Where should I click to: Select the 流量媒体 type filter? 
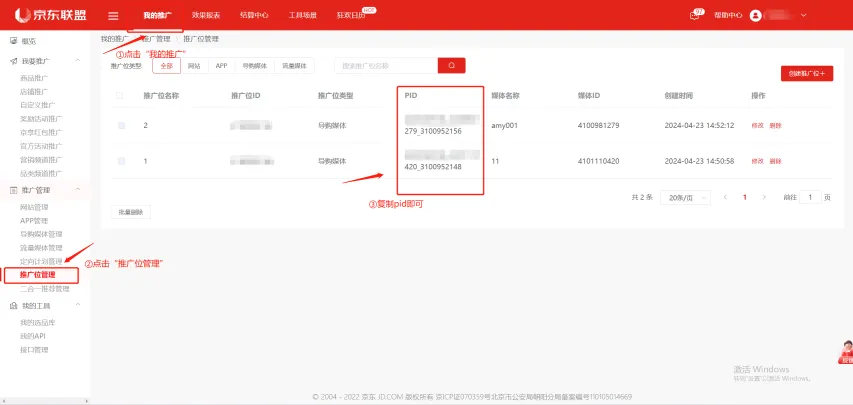[294, 66]
